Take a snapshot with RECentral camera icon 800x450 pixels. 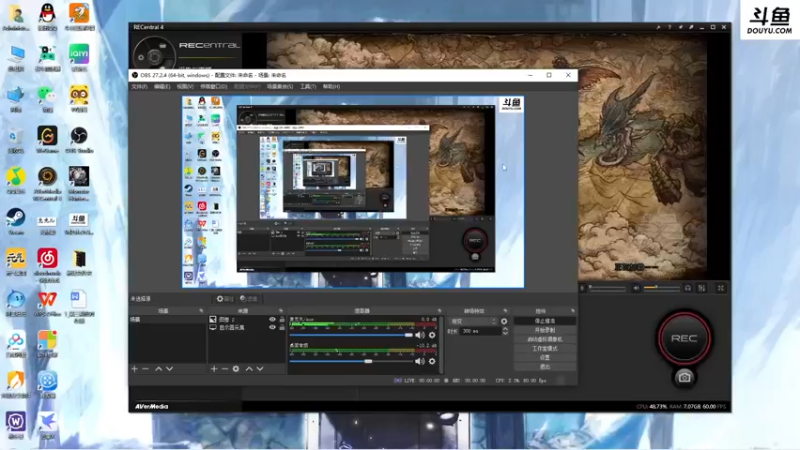(684, 378)
